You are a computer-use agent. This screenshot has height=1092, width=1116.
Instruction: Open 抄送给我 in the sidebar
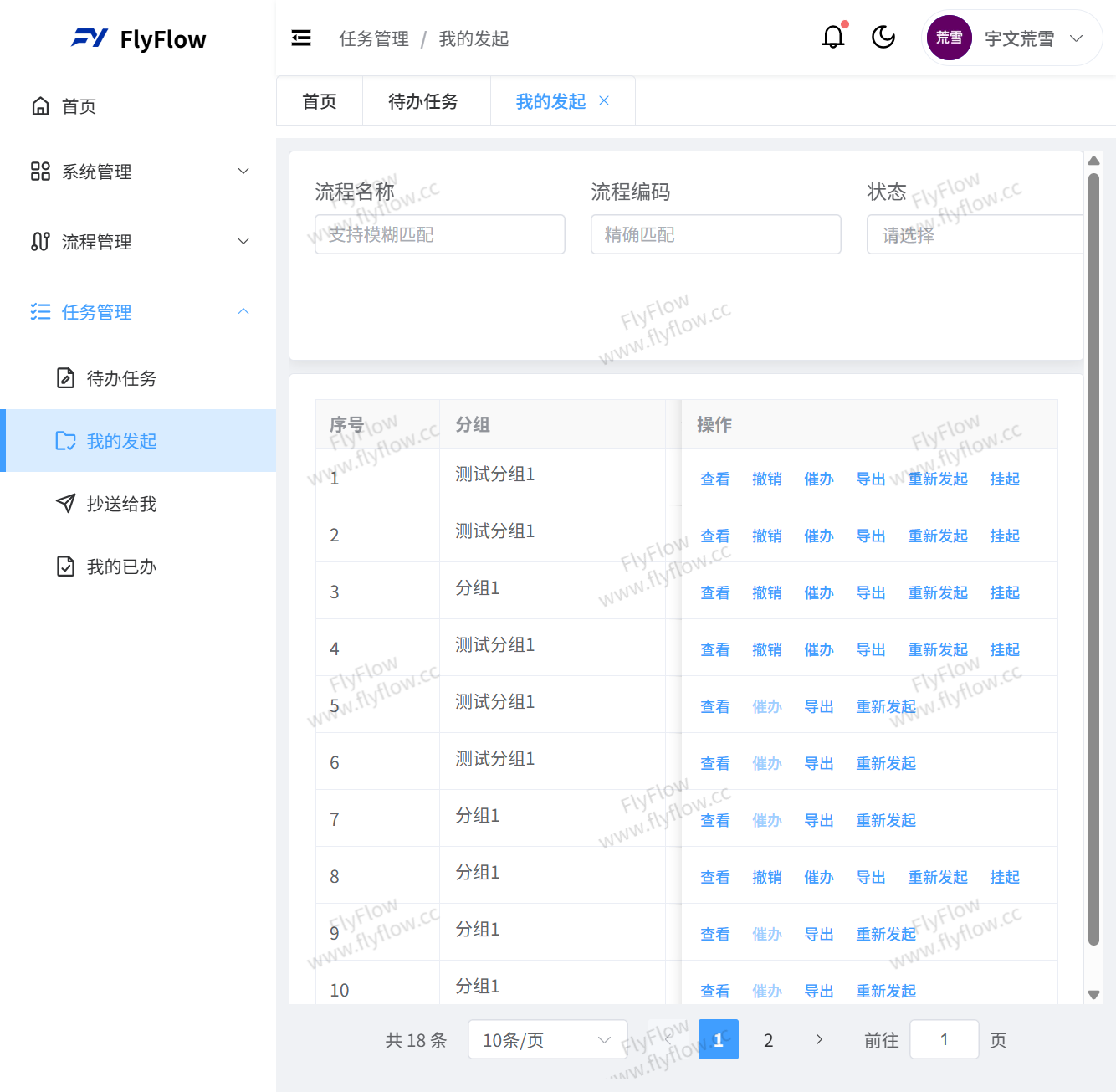pos(138,504)
